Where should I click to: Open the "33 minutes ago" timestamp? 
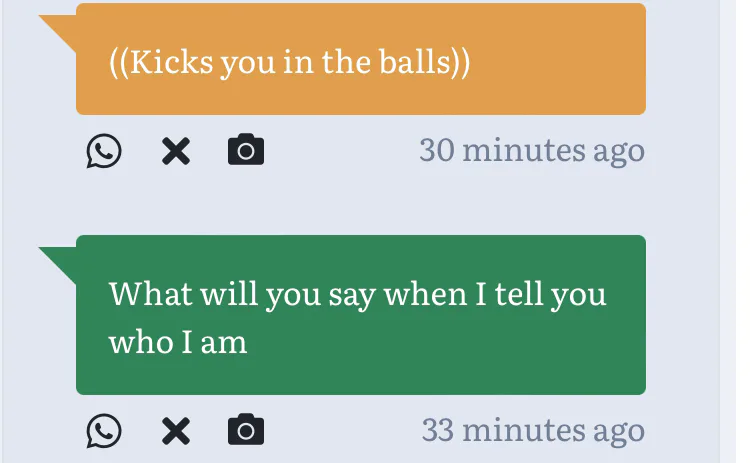(532, 430)
